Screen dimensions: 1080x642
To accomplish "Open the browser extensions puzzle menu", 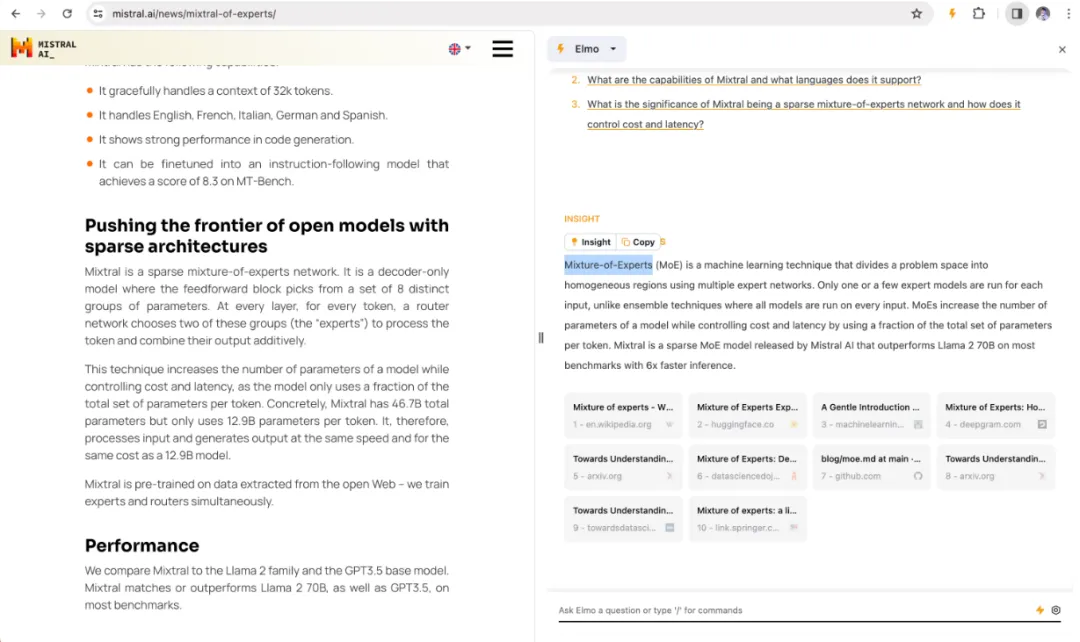I will pyautogui.click(x=979, y=14).
